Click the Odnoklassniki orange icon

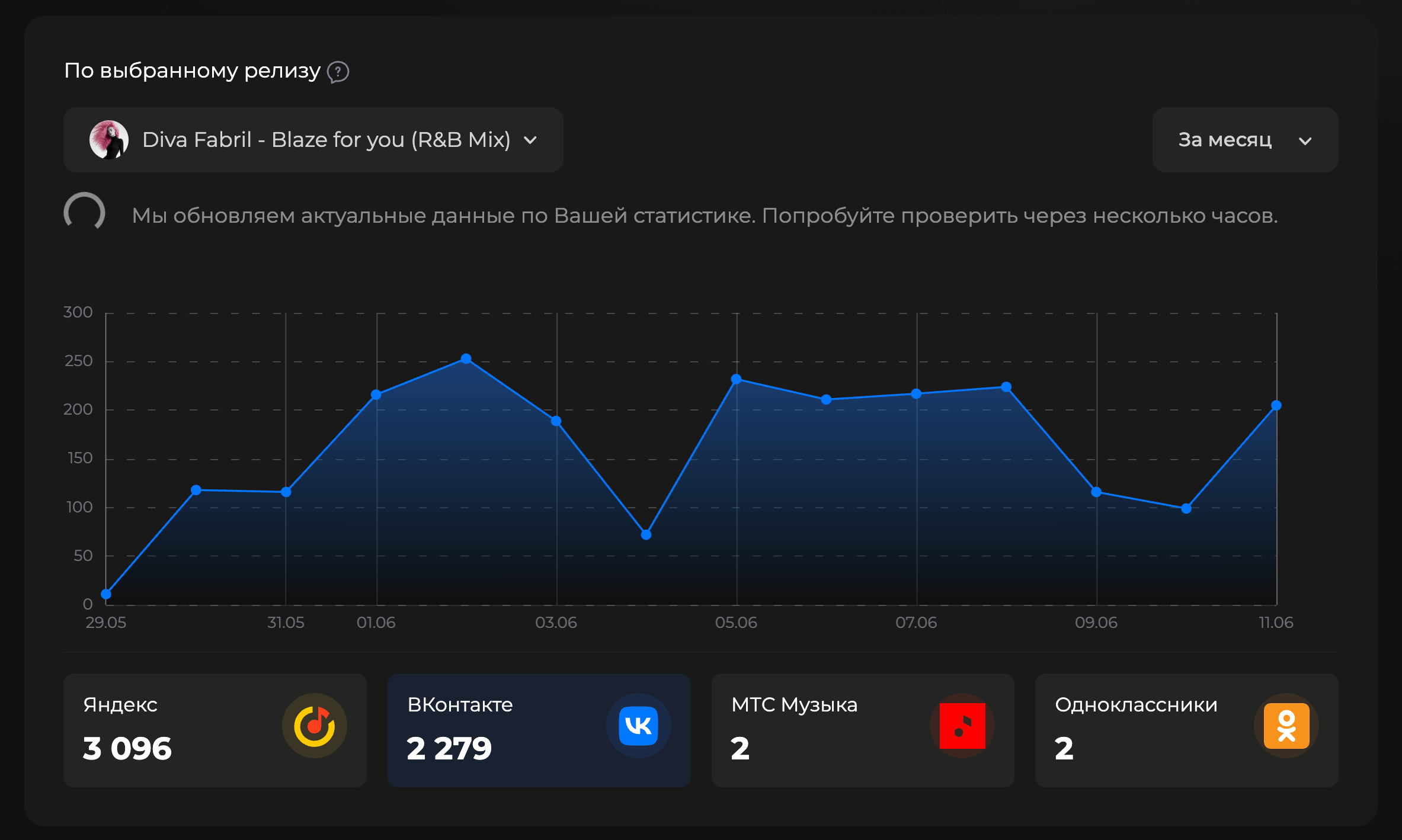click(1286, 726)
